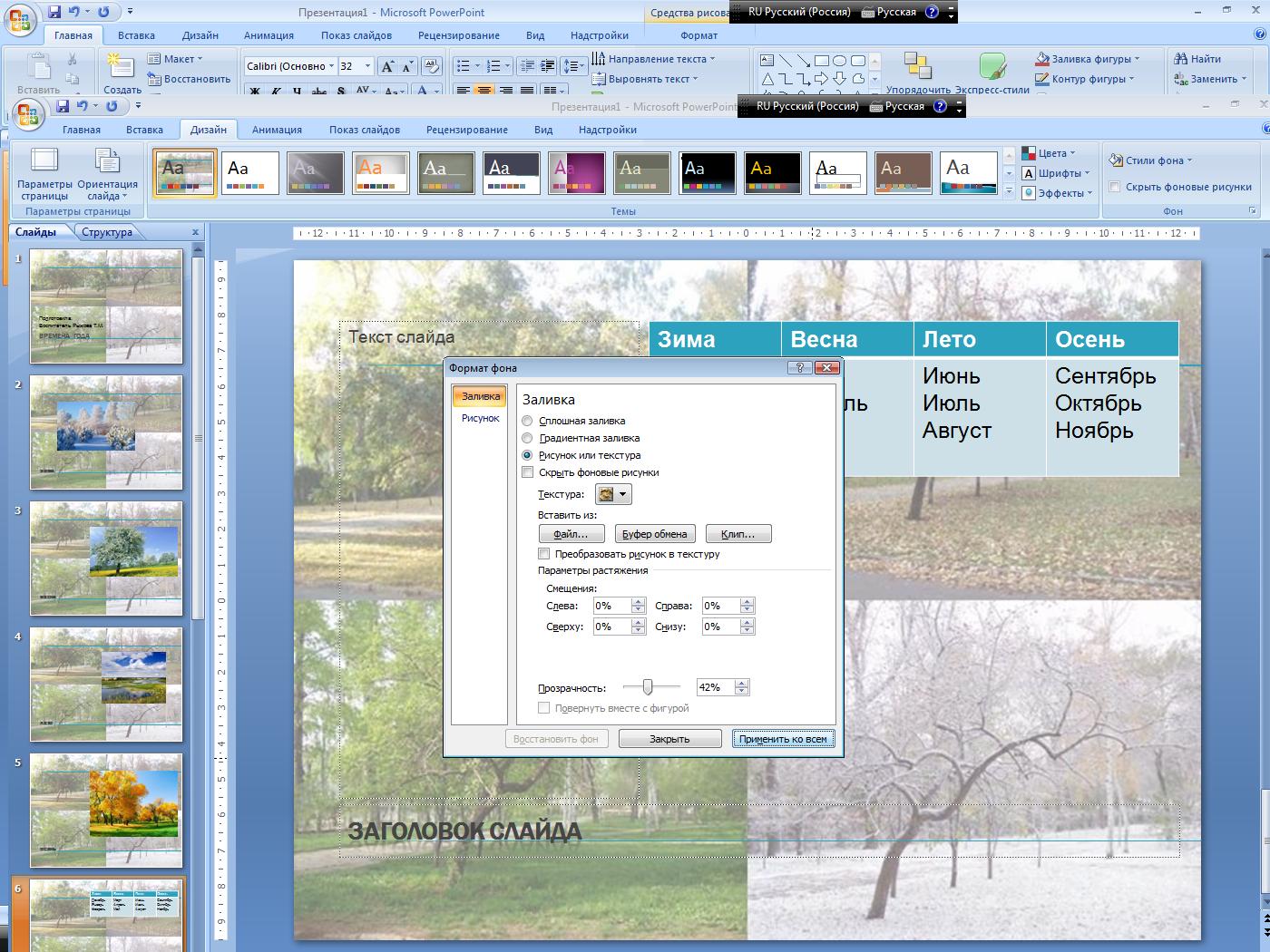Toggle Скрыть фоновые рисунки in the dialog
Screen dimensions: 1270x952
pyautogui.click(x=528, y=472)
